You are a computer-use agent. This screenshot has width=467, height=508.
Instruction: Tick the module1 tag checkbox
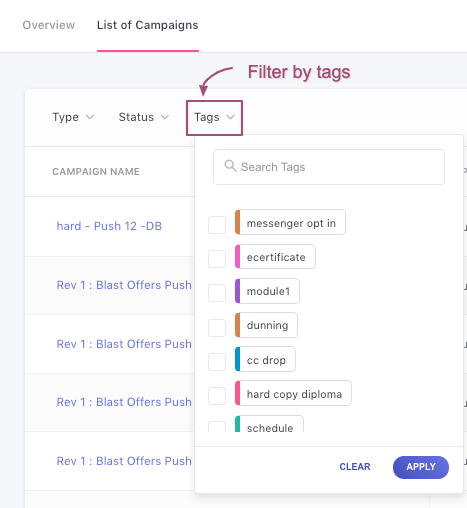tap(217, 293)
